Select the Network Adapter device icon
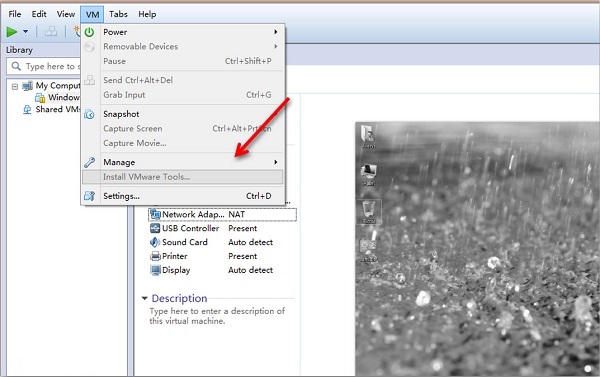600x377 pixels. coord(155,214)
